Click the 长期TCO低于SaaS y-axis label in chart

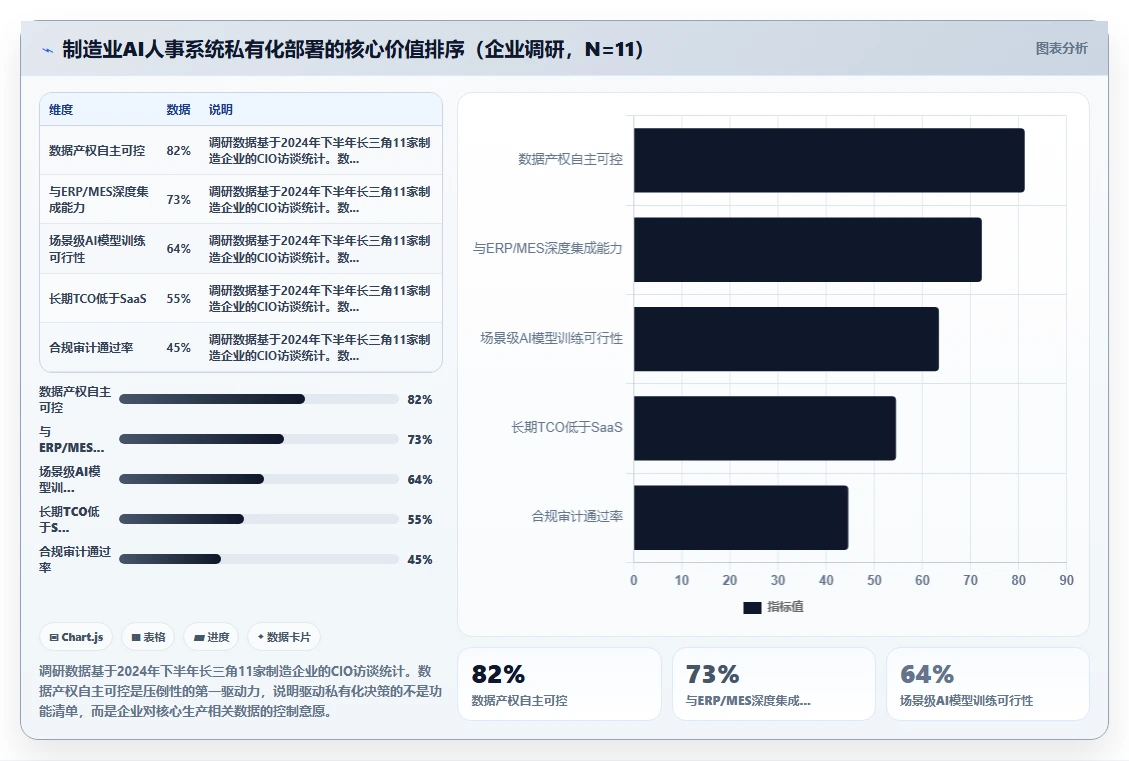(567, 428)
